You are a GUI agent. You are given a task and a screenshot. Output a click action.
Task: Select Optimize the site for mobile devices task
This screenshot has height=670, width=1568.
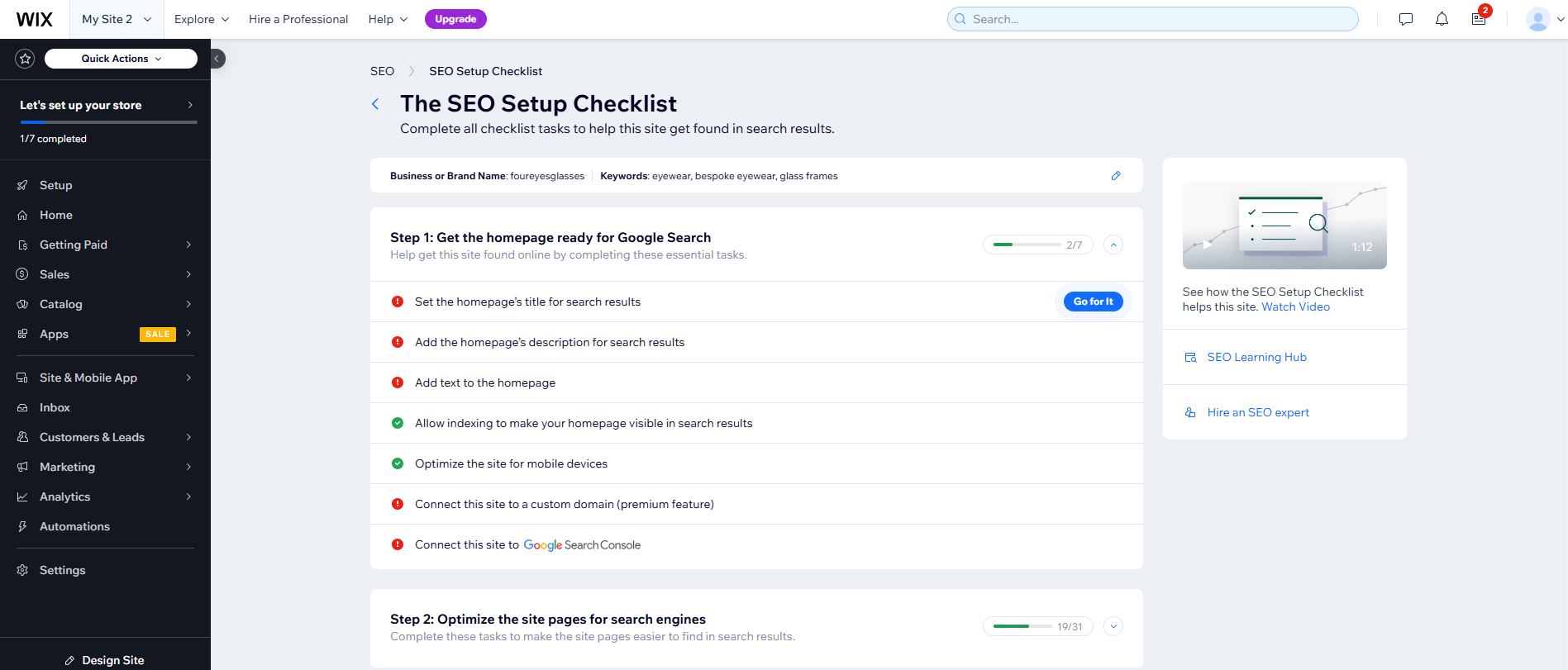pyautogui.click(x=756, y=463)
